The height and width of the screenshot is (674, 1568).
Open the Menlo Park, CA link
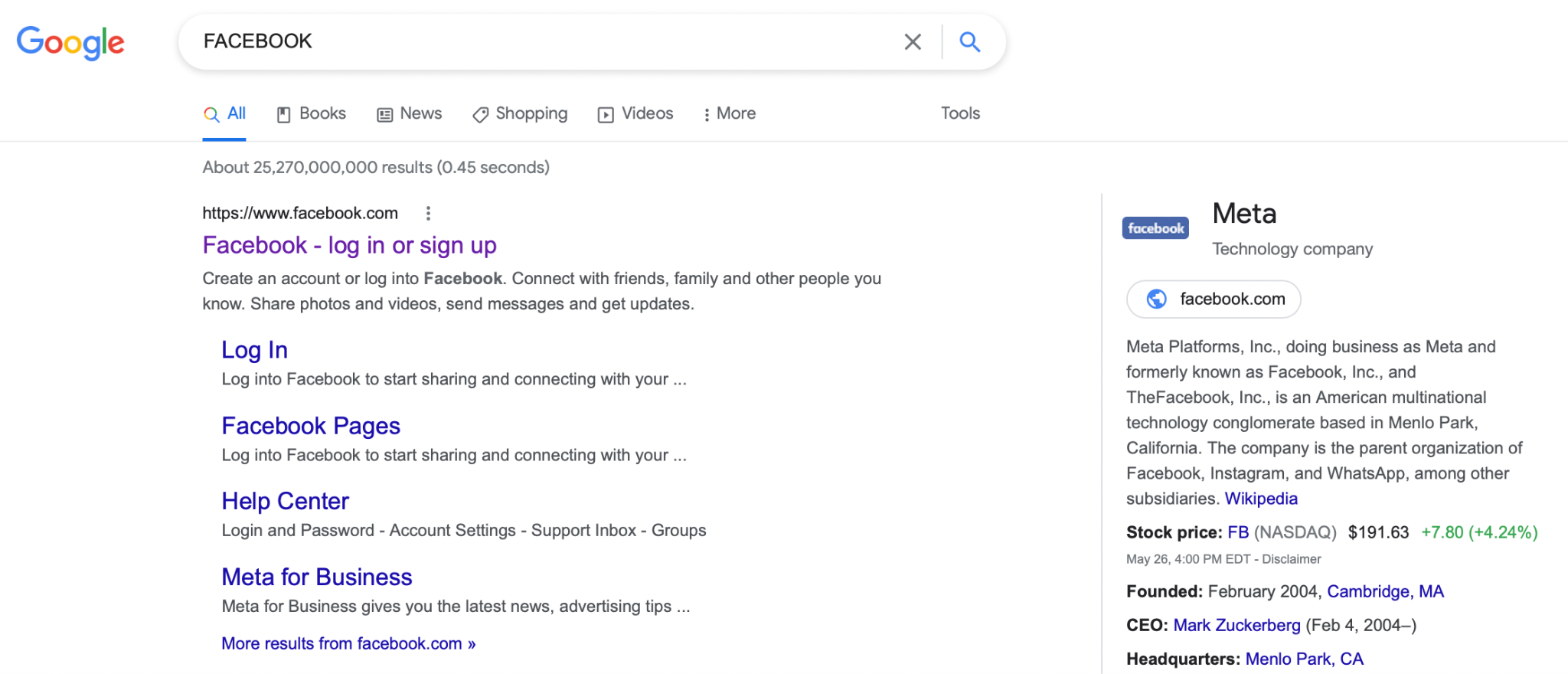coord(1304,659)
